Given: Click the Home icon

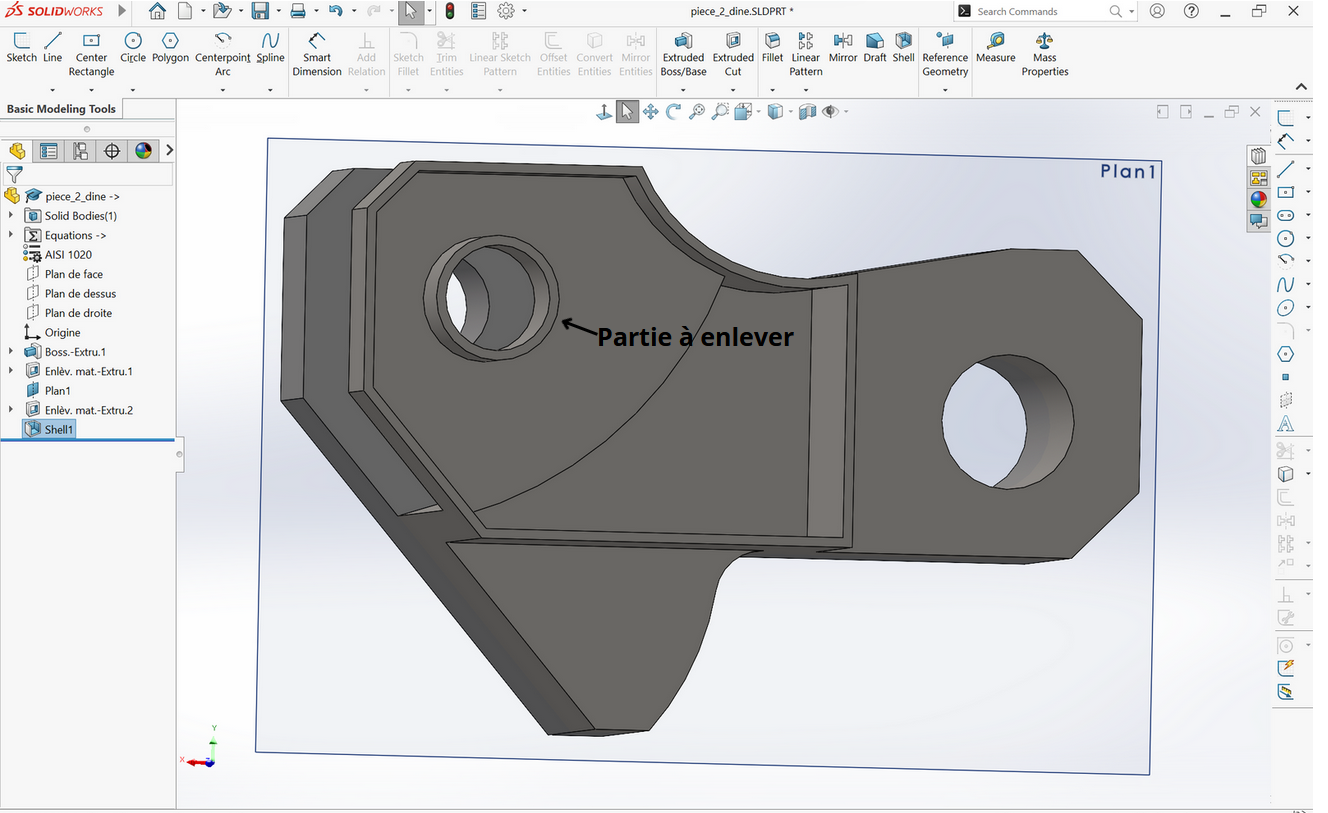Looking at the screenshot, I should [x=157, y=11].
